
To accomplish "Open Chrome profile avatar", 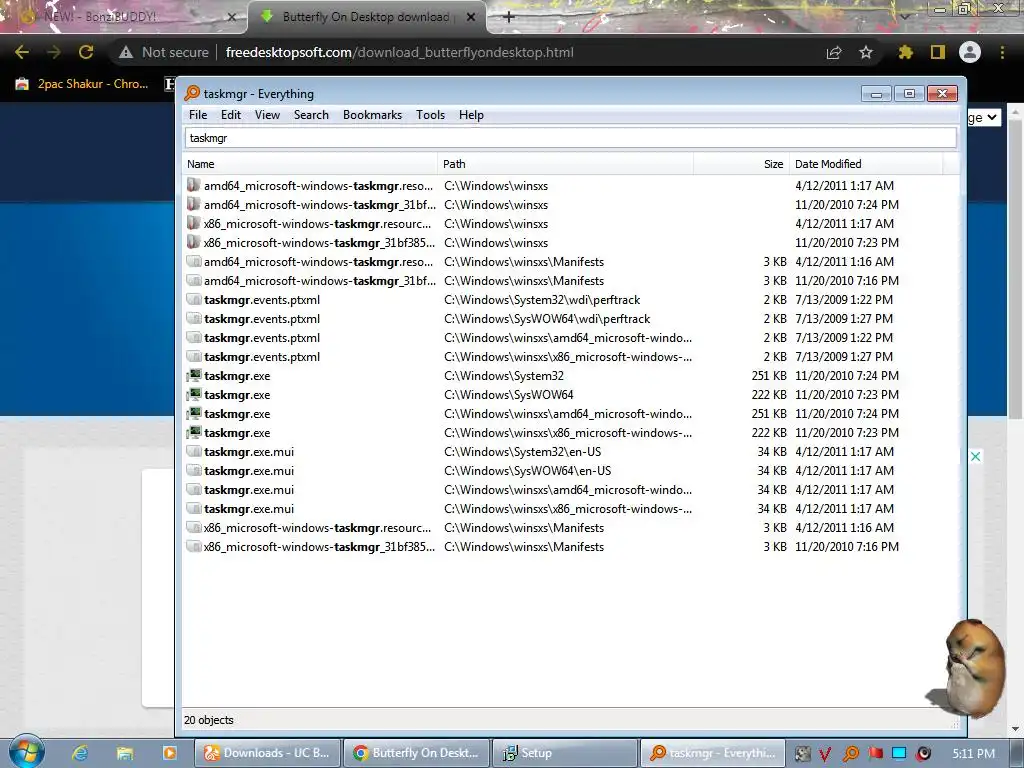I will 970,52.
